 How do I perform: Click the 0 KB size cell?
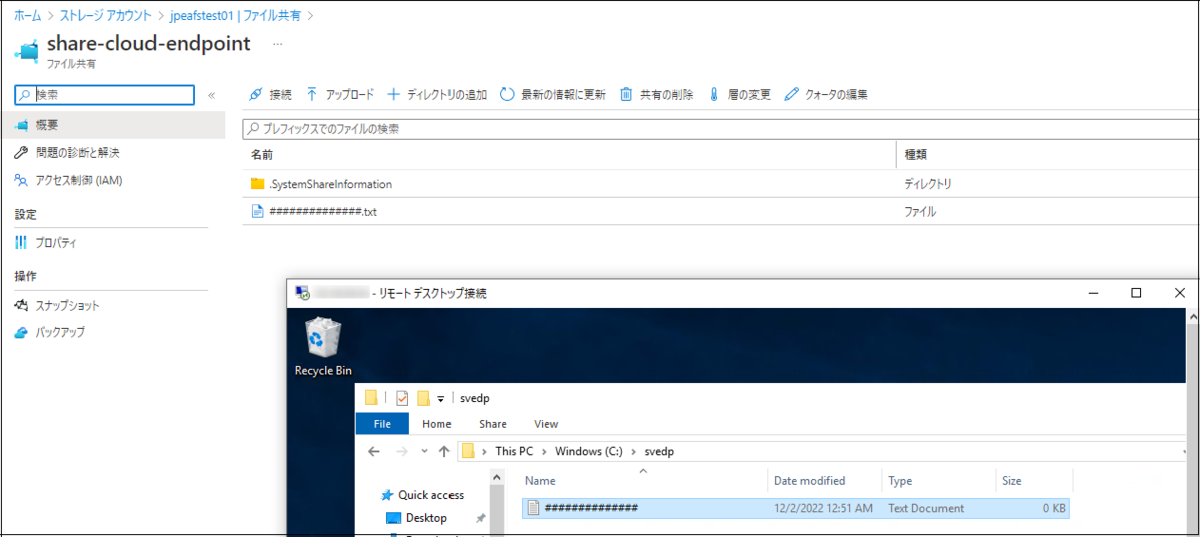(x=1054, y=509)
